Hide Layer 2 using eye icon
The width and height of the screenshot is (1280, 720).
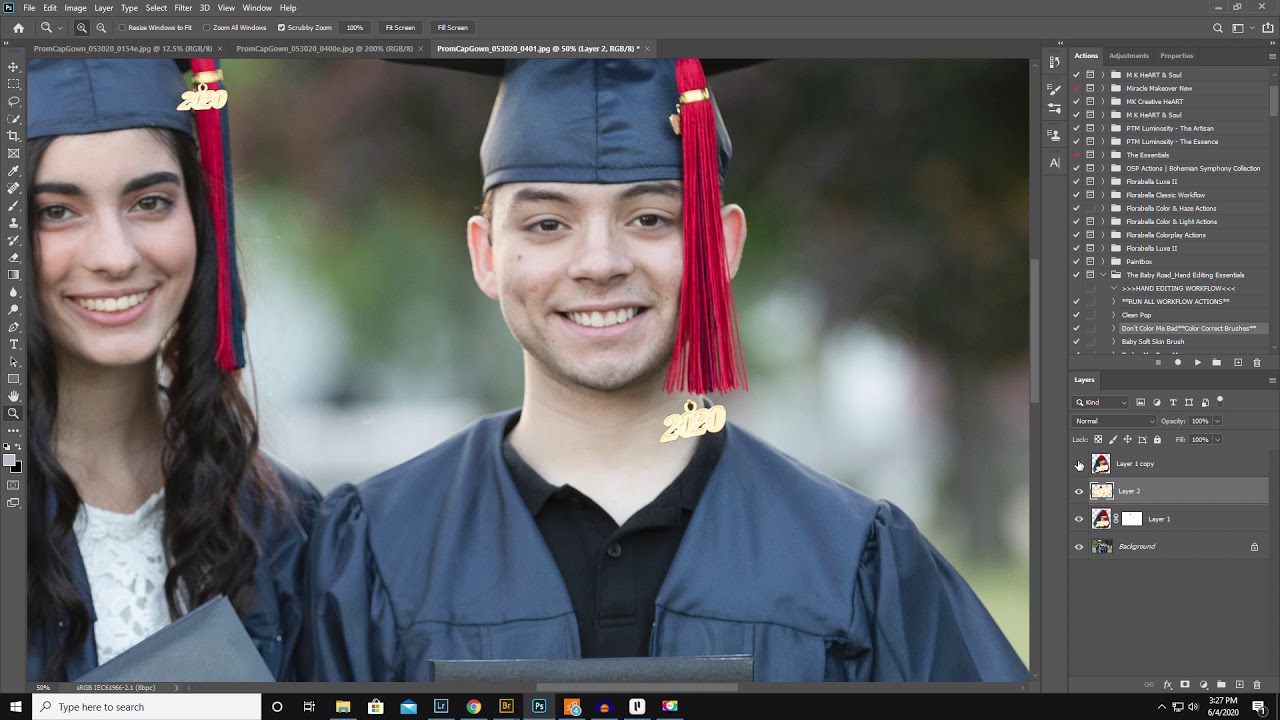tap(1079, 491)
